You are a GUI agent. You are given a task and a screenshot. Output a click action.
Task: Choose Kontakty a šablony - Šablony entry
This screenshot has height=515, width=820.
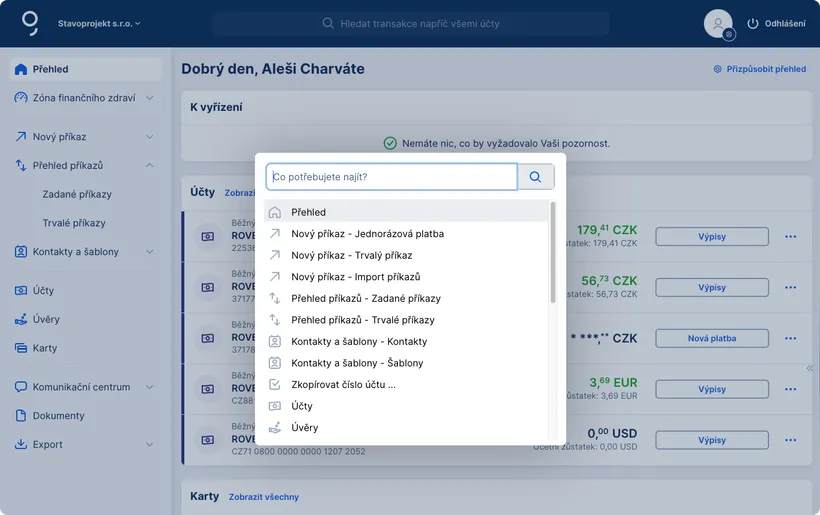click(357, 363)
